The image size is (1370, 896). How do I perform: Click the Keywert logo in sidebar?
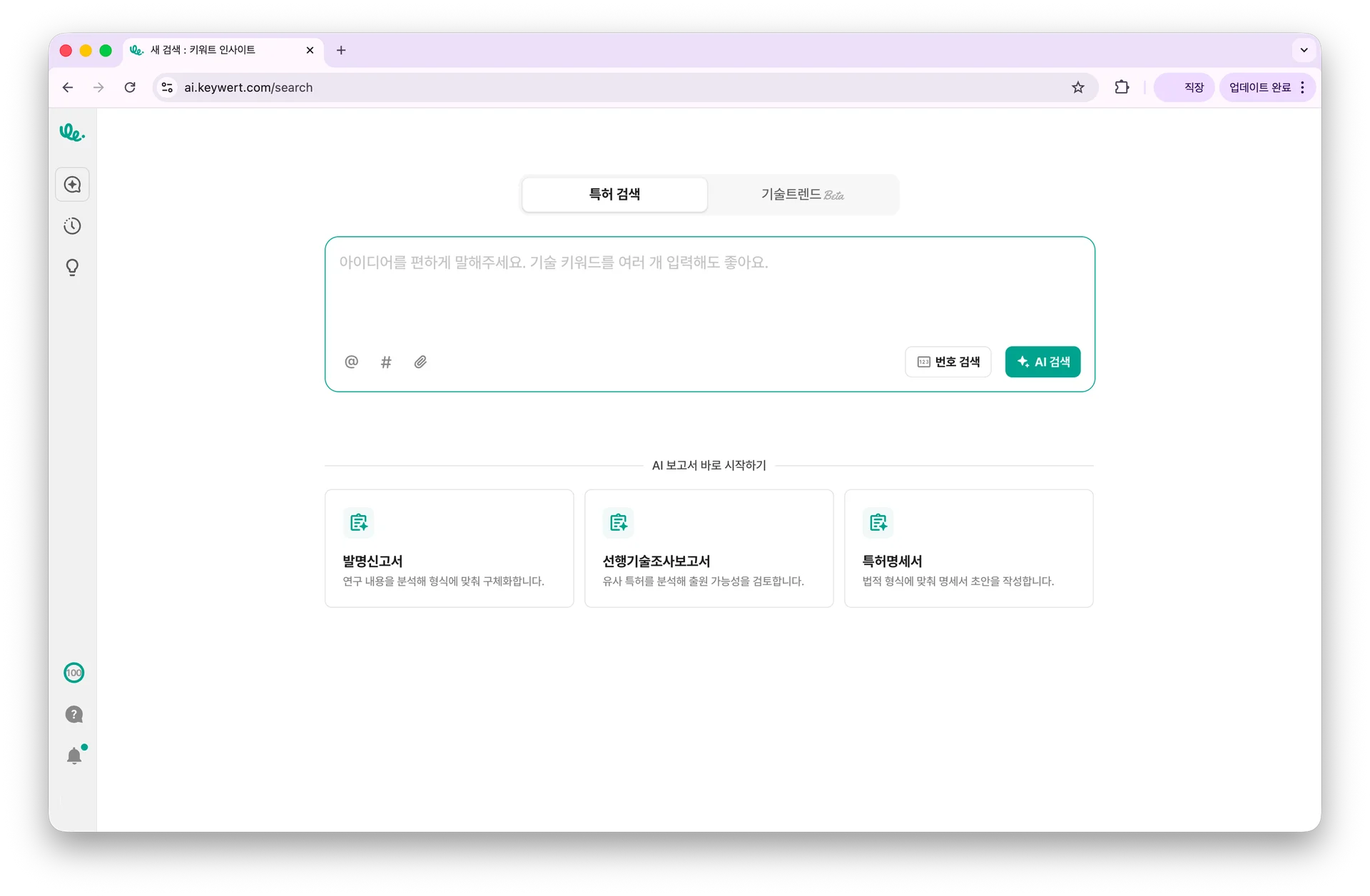click(72, 133)
